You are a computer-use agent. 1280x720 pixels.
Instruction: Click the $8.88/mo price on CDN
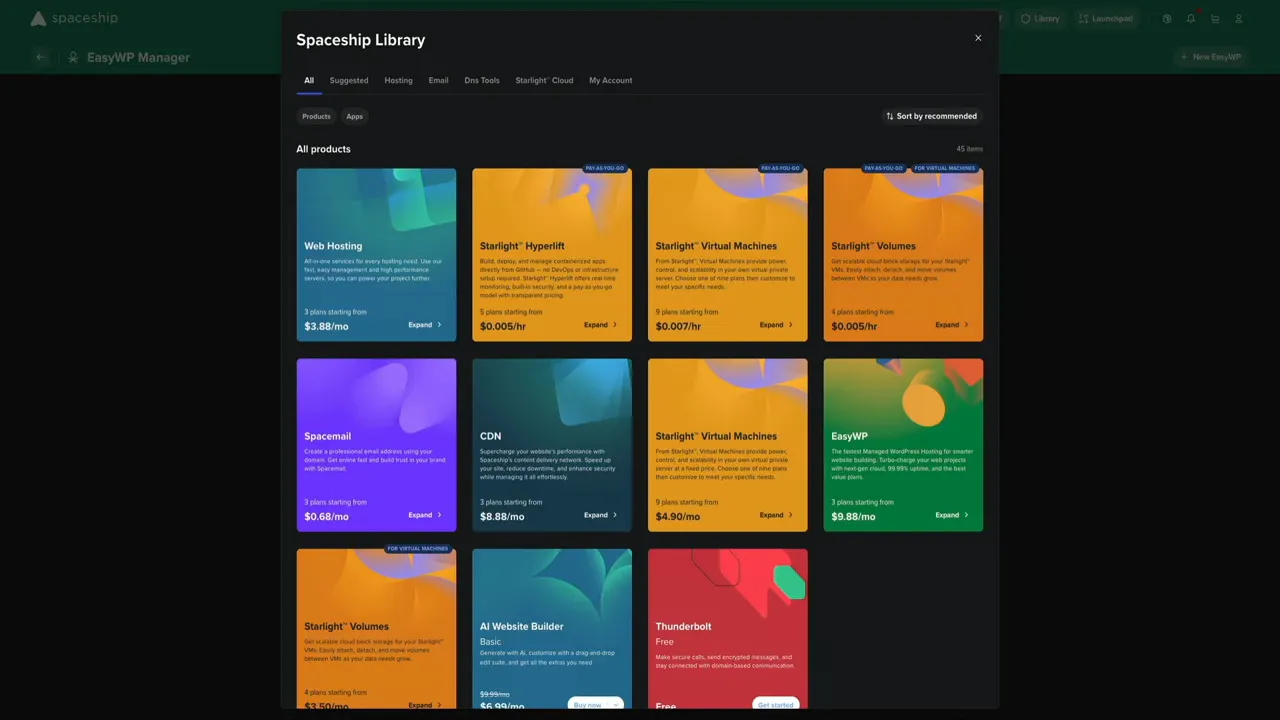click(x=502, y=516)
